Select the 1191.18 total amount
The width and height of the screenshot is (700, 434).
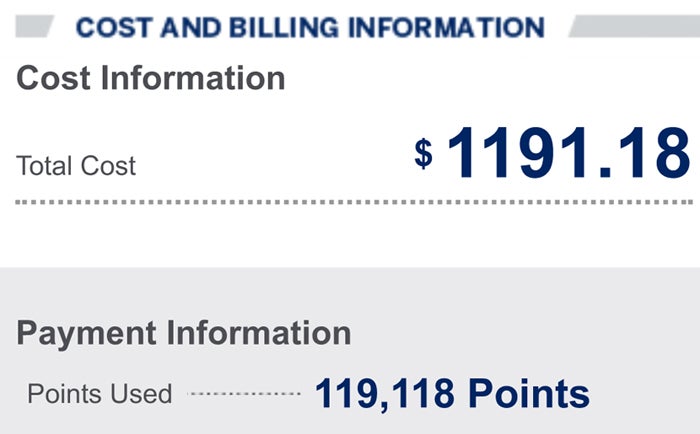(x=569, y=153)
